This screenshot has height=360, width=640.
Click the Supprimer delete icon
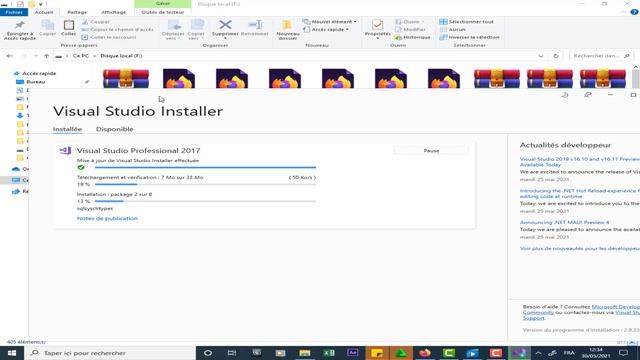pos(225,25)
